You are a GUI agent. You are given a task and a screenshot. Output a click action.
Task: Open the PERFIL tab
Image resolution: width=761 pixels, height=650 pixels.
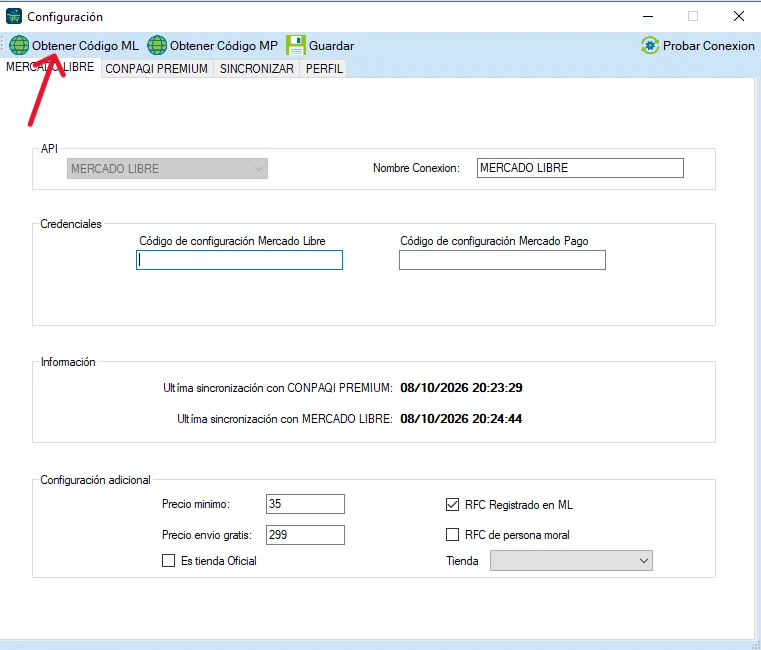click(x=324, y=69)
